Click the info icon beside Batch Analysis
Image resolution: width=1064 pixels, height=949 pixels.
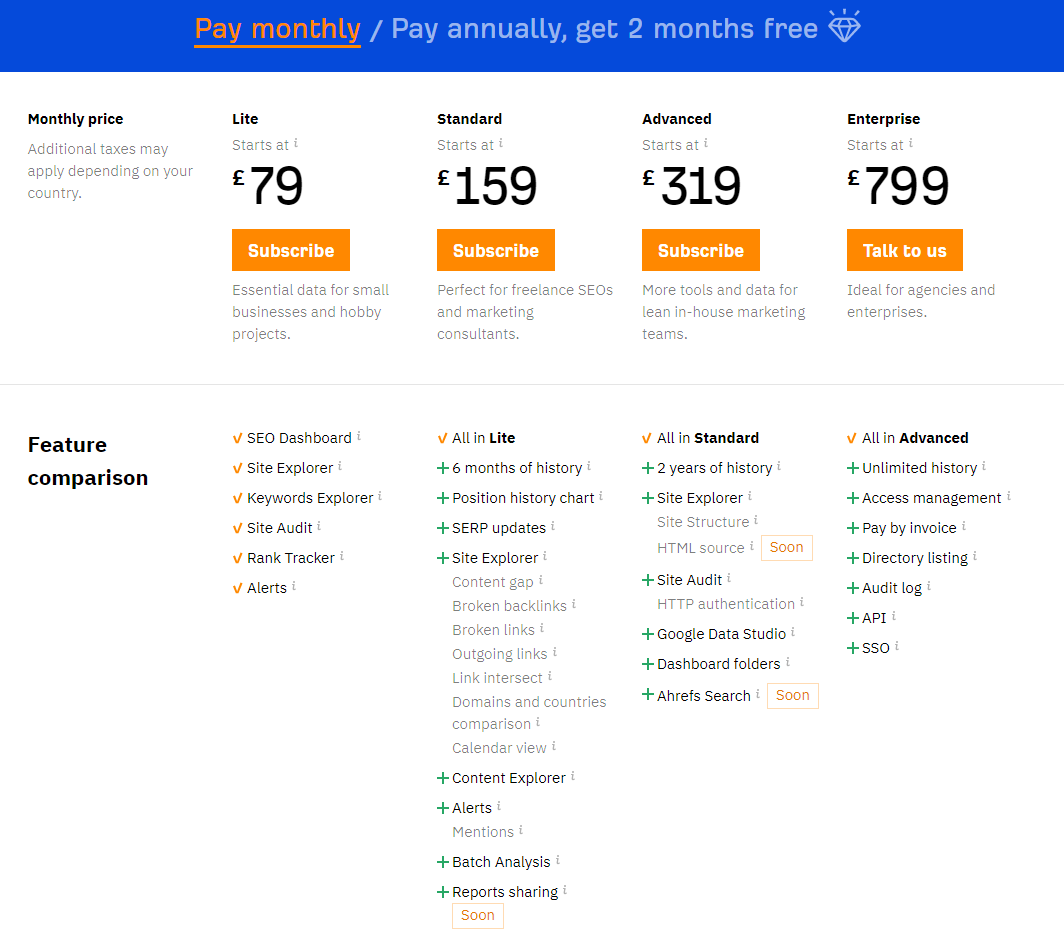(557, 858)
